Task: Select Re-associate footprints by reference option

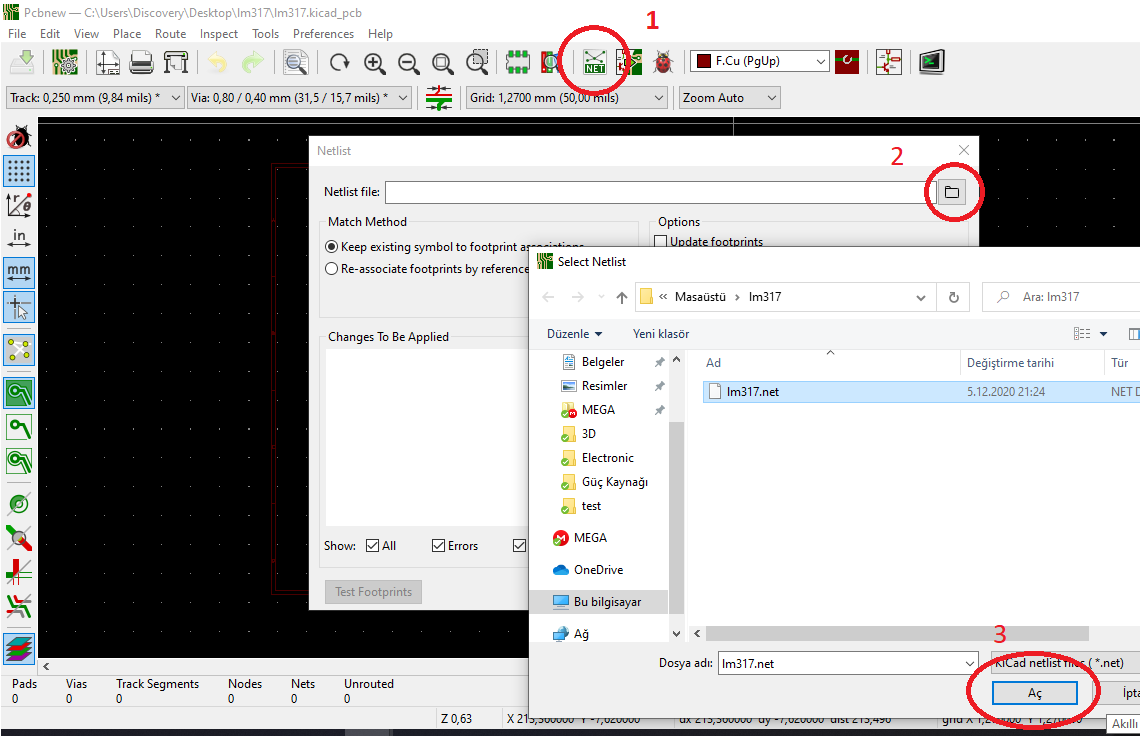Action: pos(332,269)
